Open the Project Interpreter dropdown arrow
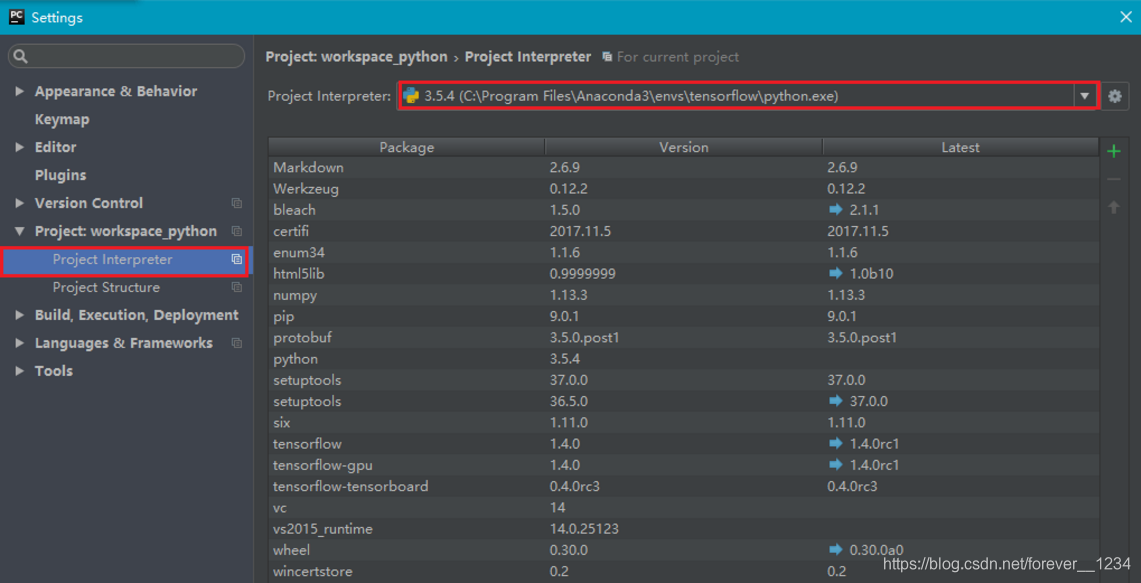 1084,96
